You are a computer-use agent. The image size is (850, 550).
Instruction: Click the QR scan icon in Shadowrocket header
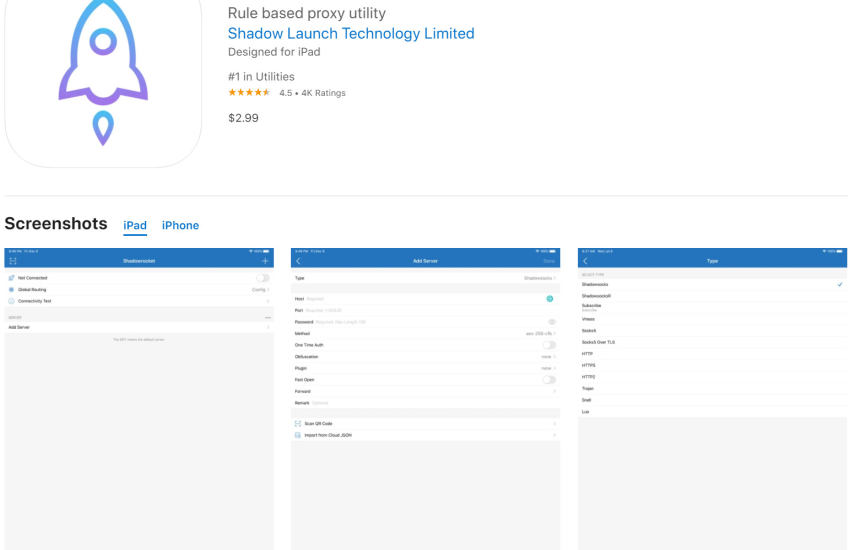(x=13, y=261)
